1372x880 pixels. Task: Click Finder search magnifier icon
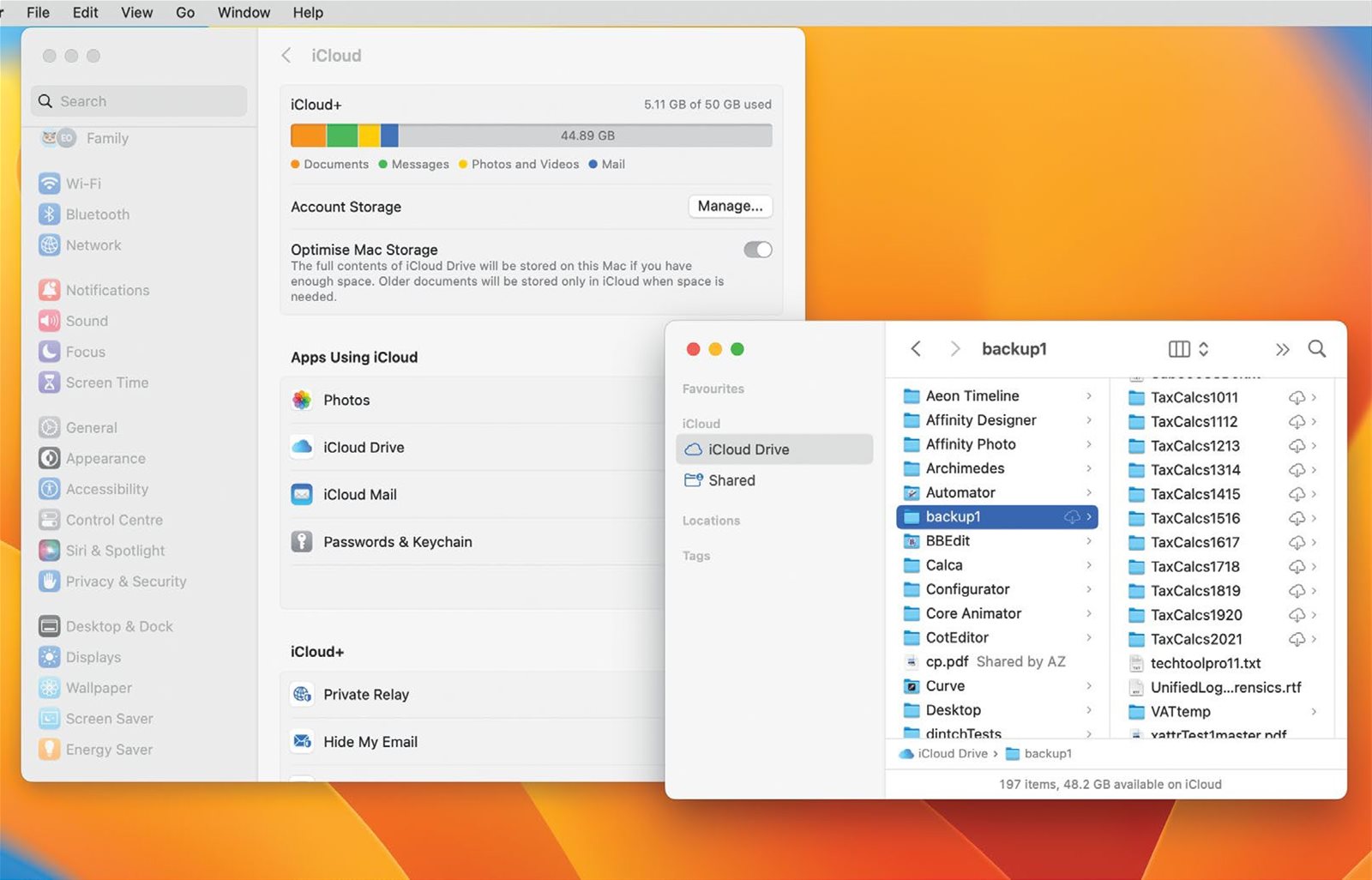pyautogui.click(x=1317, y=348)
